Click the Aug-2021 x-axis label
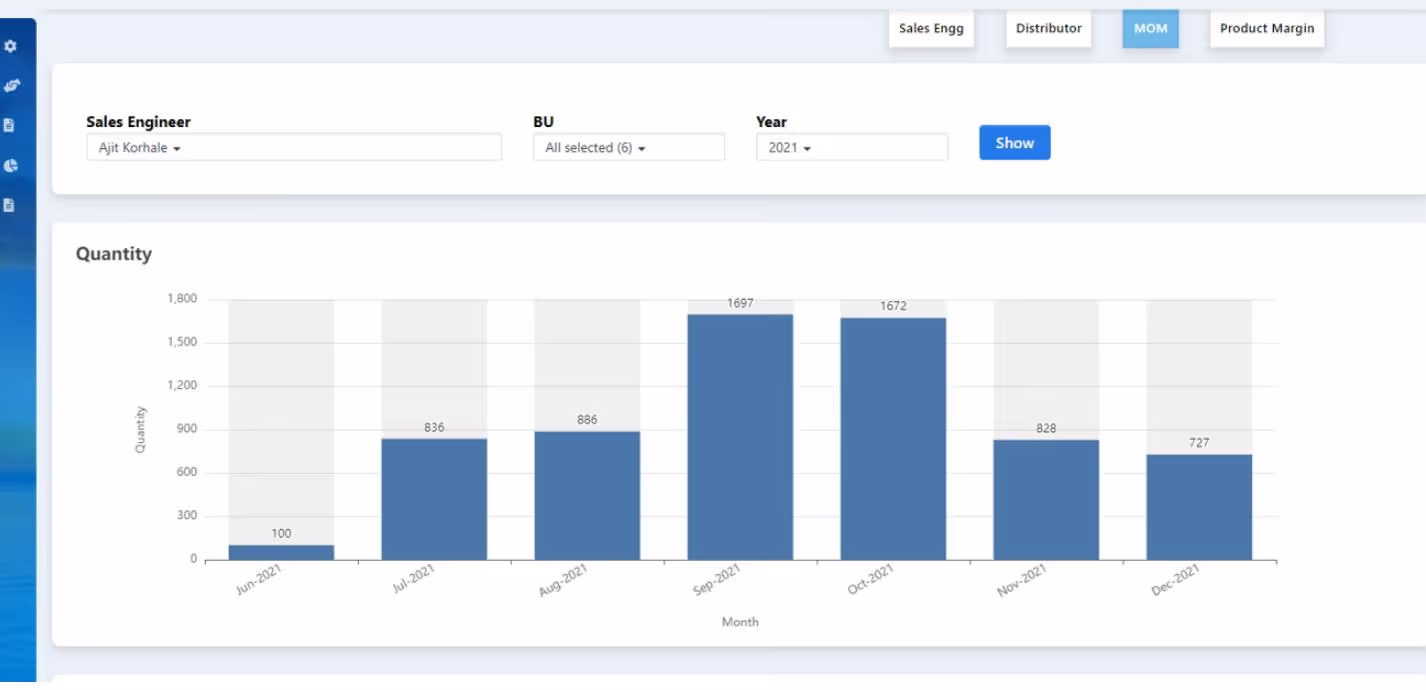Screen dimensions: 1426x690 point(563,581)
